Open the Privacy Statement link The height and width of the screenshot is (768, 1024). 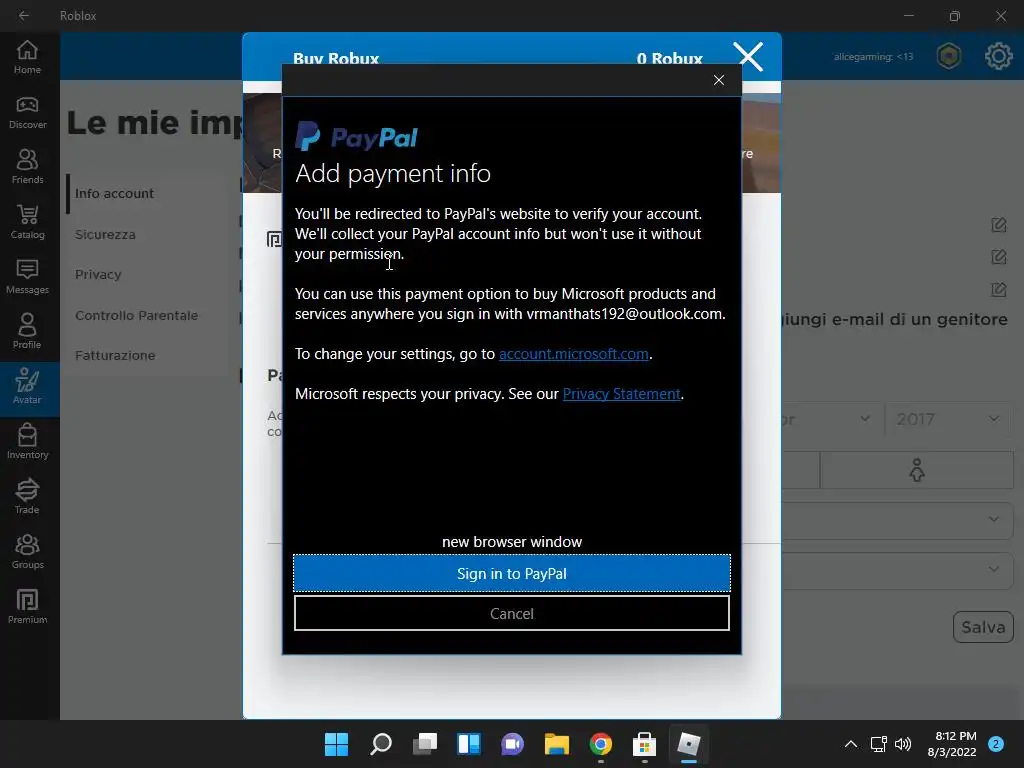[x=622, y=394]
